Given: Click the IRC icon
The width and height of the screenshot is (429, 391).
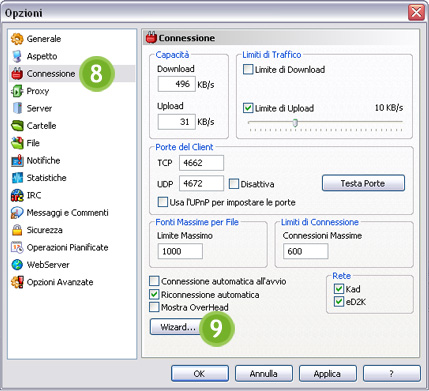Looking at the screenshot, I should [17, 195].
